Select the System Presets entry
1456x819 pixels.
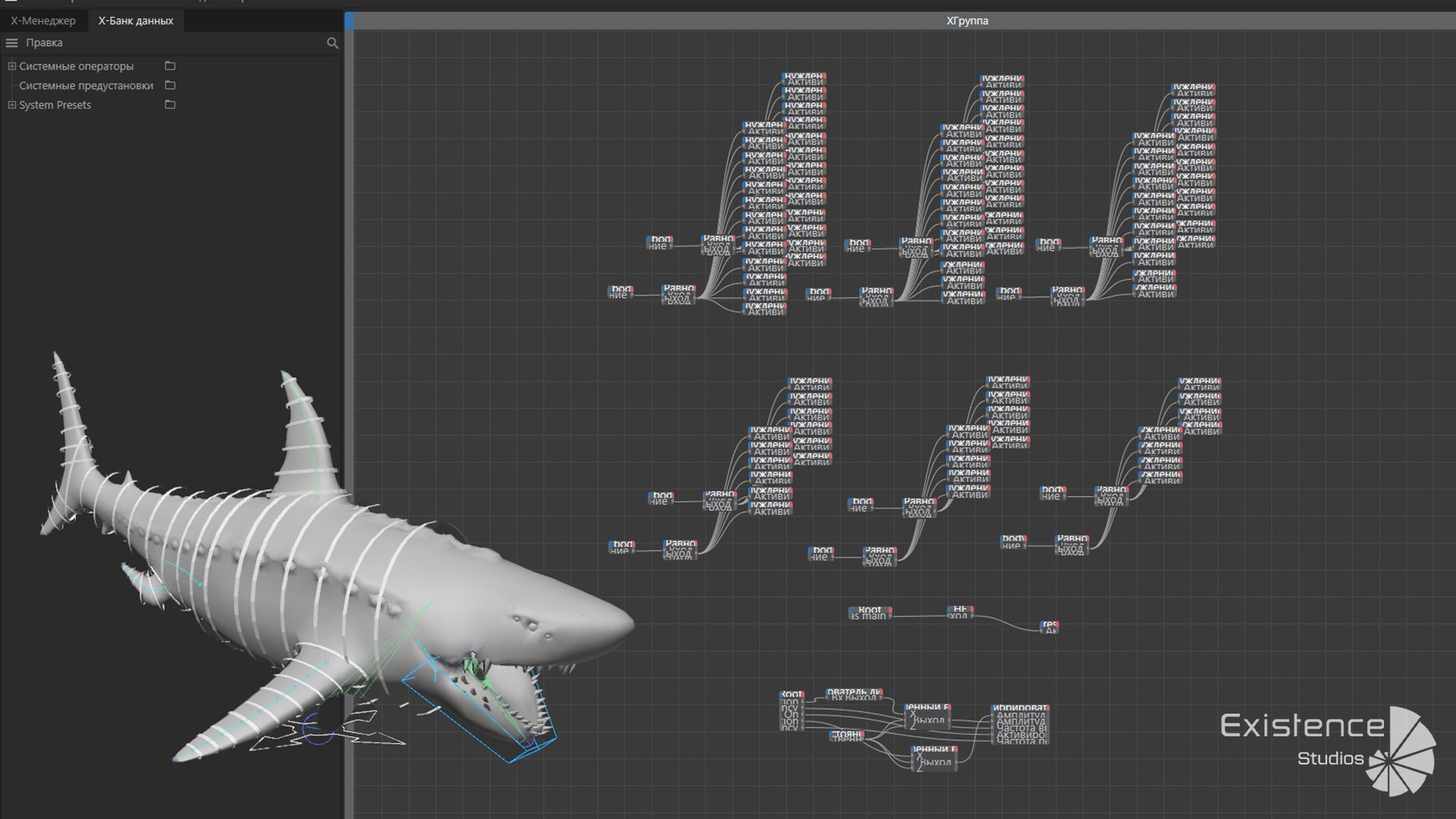(x=55, y=105)
